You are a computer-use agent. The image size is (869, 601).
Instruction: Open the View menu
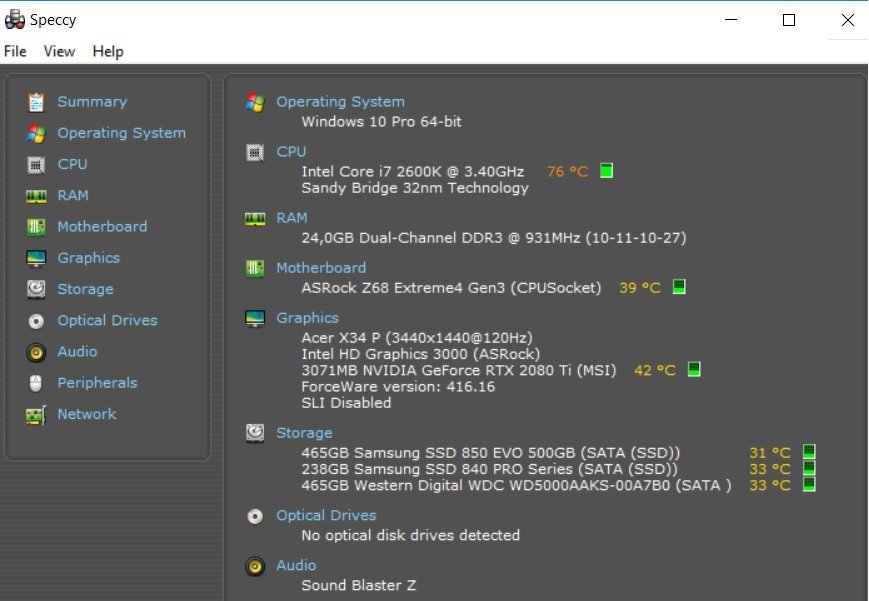pyautogui.click(x=59, y=52)
